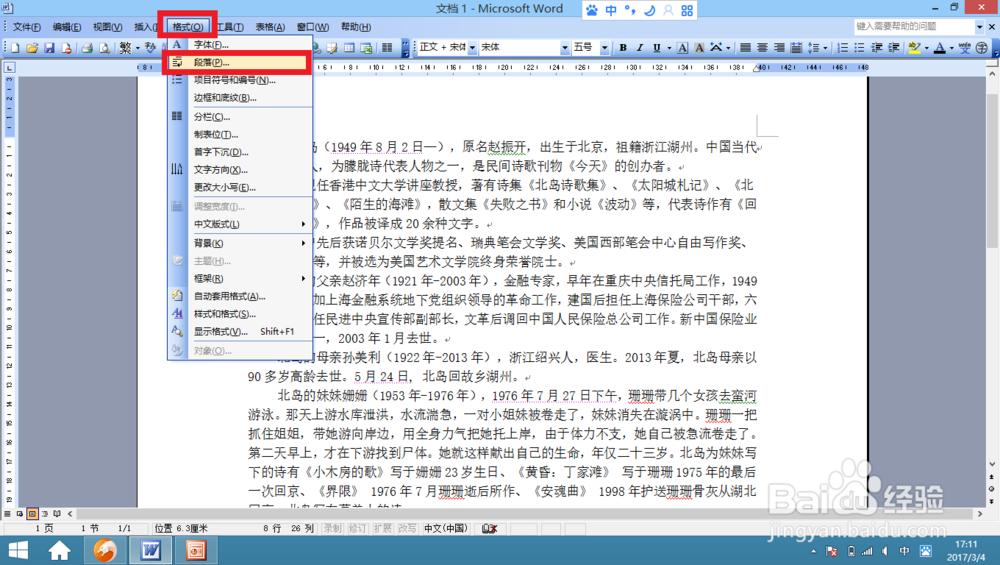This screenshot has height=565, width=1000.
Task: Open the font color dropdown arrow
Action: [x=951, y=48]
